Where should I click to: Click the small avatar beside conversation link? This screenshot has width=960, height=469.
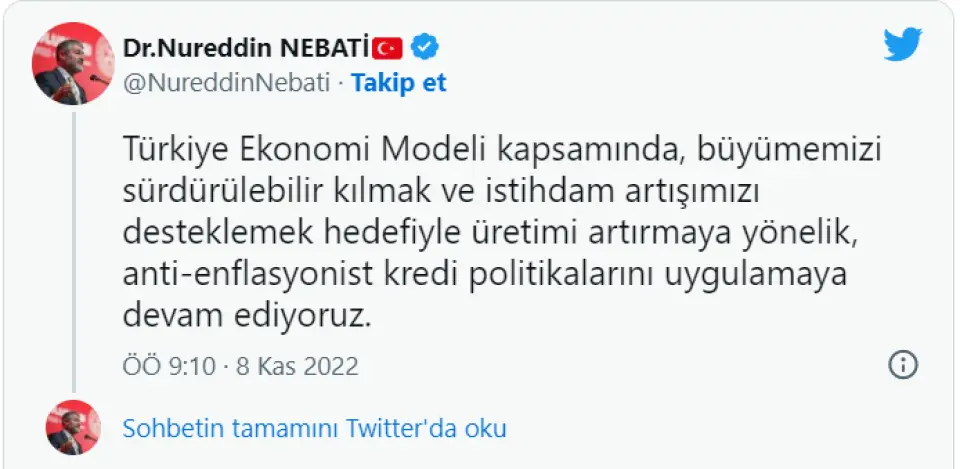74,428
